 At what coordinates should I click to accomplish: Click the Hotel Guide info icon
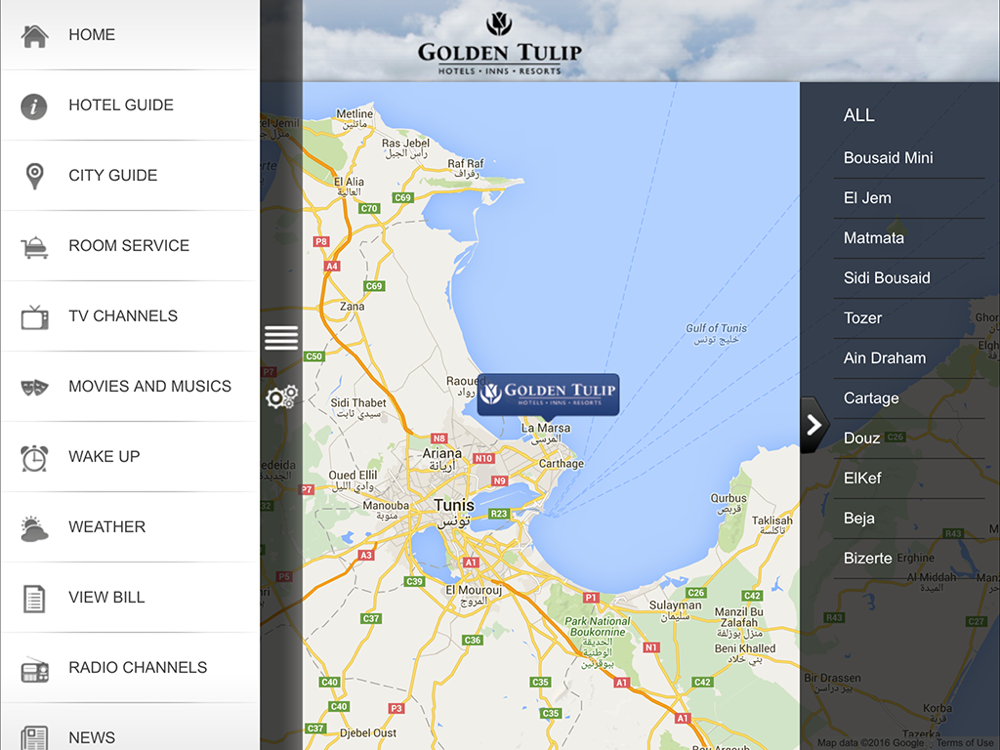coord(34,106)
